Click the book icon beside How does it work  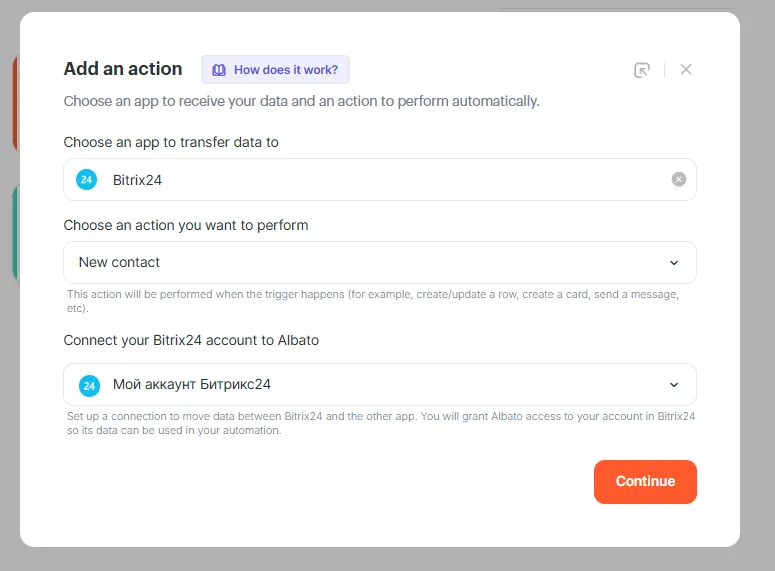pyautogui.click(x=219, y=70)
